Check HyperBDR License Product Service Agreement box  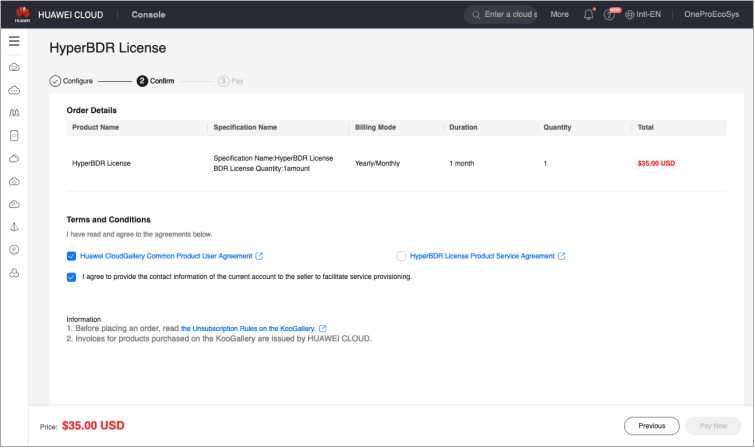pos(401,256)
